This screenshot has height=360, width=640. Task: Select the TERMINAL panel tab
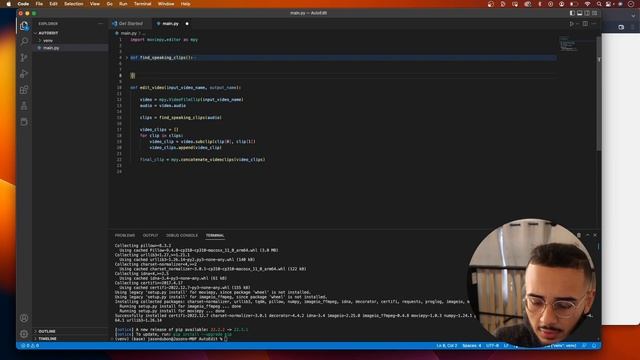click(215, 236)
